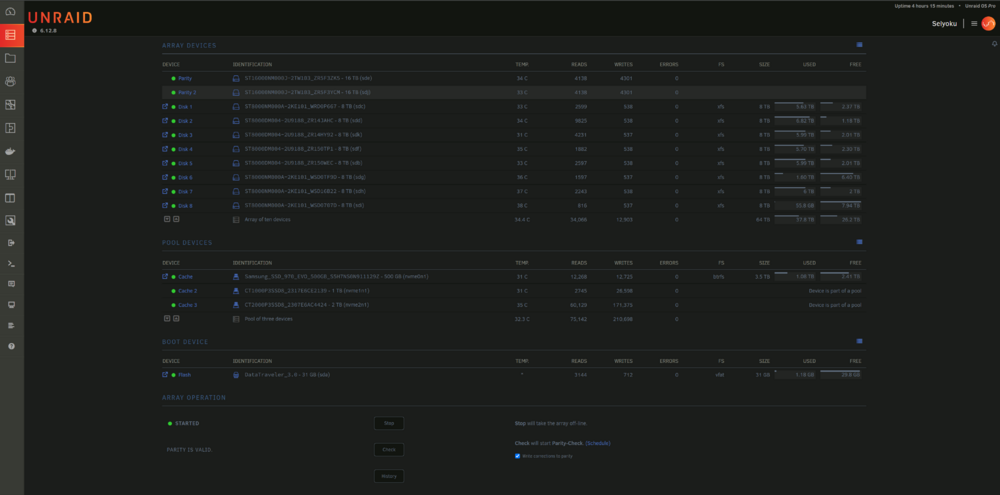The width and height of the screenshot is (1000, 495).
Task: Toggle the Pool Devices view icon
Action: (859, 242)
